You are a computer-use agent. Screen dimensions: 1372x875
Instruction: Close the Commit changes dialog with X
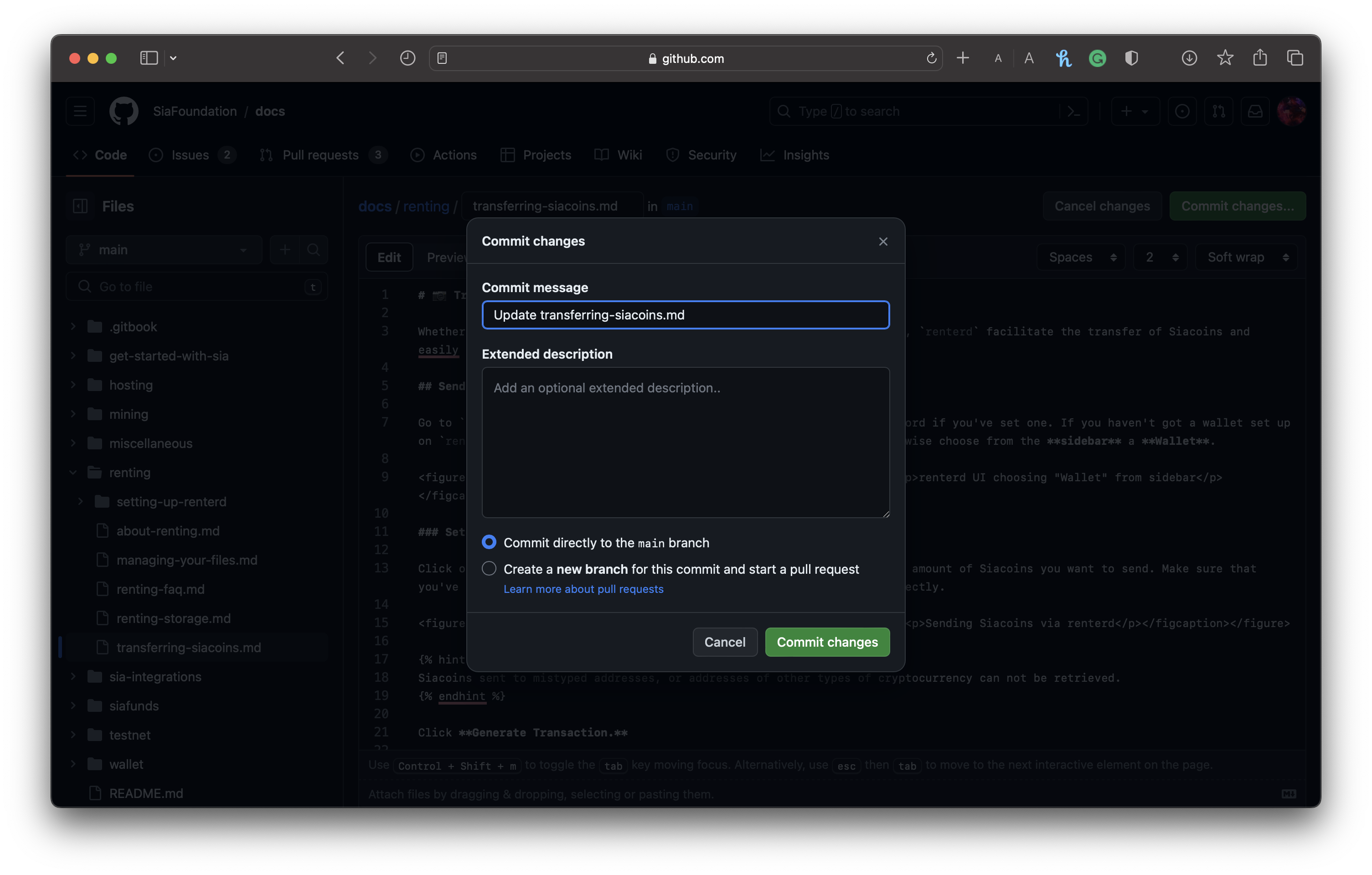tap(882, 242)
